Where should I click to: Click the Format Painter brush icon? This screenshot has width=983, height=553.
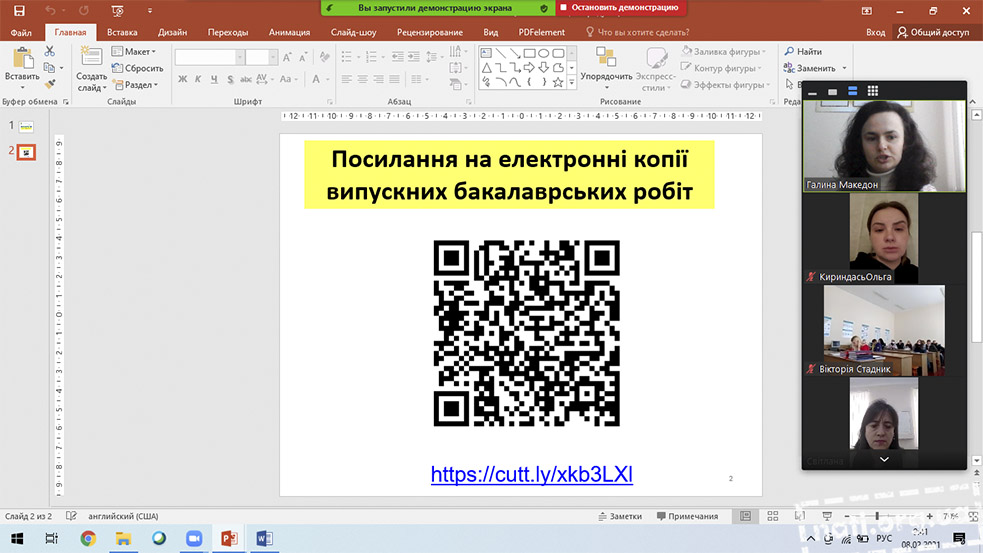click(50, 84)
